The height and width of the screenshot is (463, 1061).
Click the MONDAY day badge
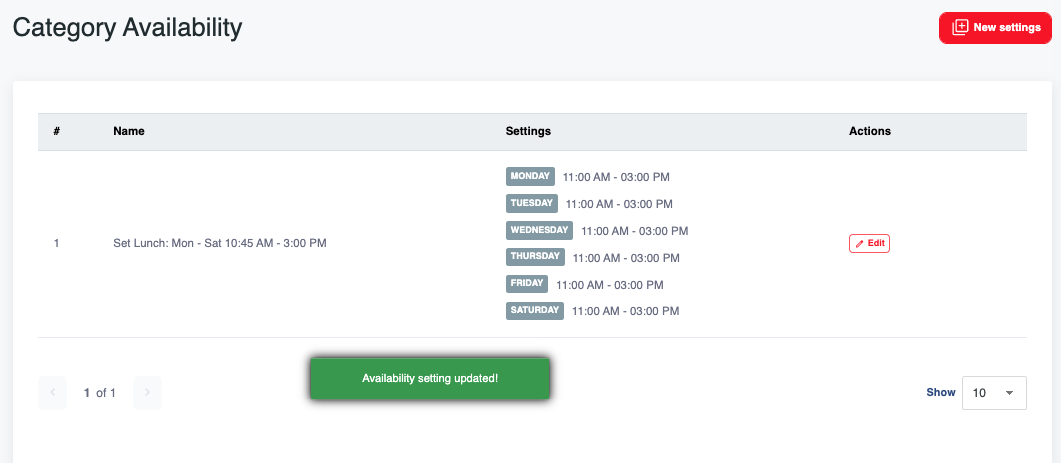tap(530, 176)
